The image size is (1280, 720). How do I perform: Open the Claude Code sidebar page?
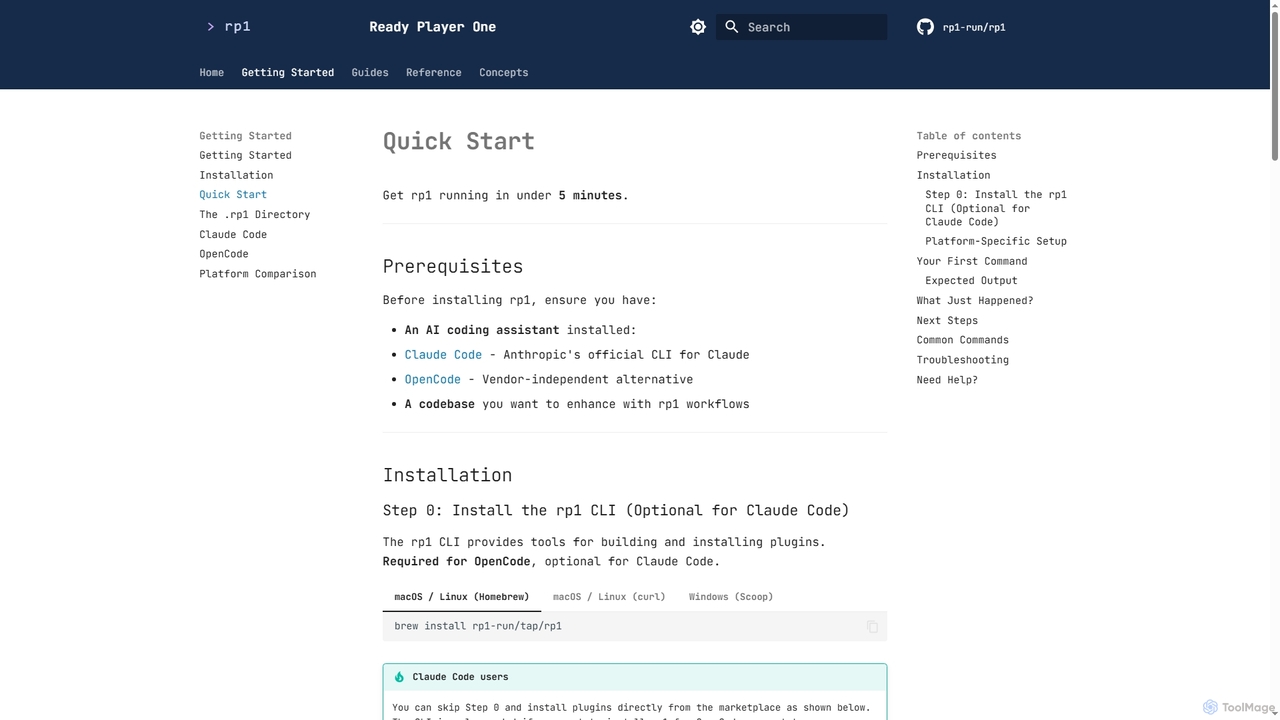(x=233, y=234)
